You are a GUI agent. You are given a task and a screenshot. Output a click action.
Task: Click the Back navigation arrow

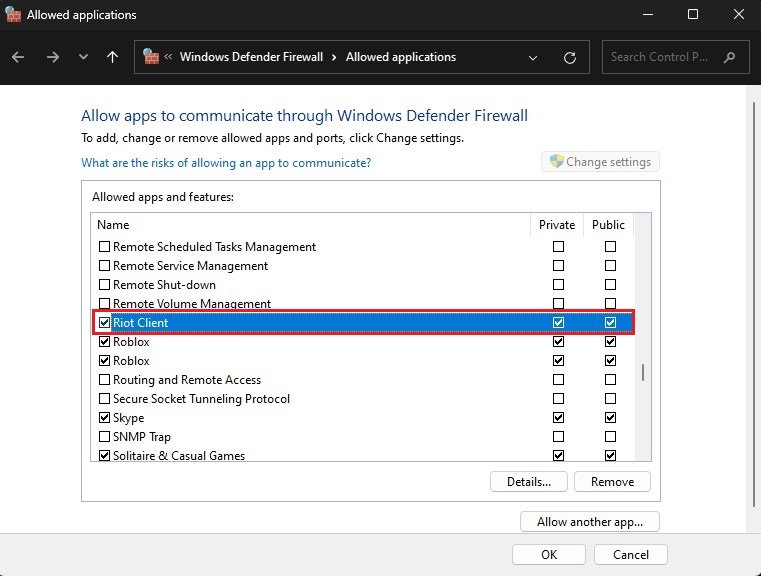click(x=18, y=57)
